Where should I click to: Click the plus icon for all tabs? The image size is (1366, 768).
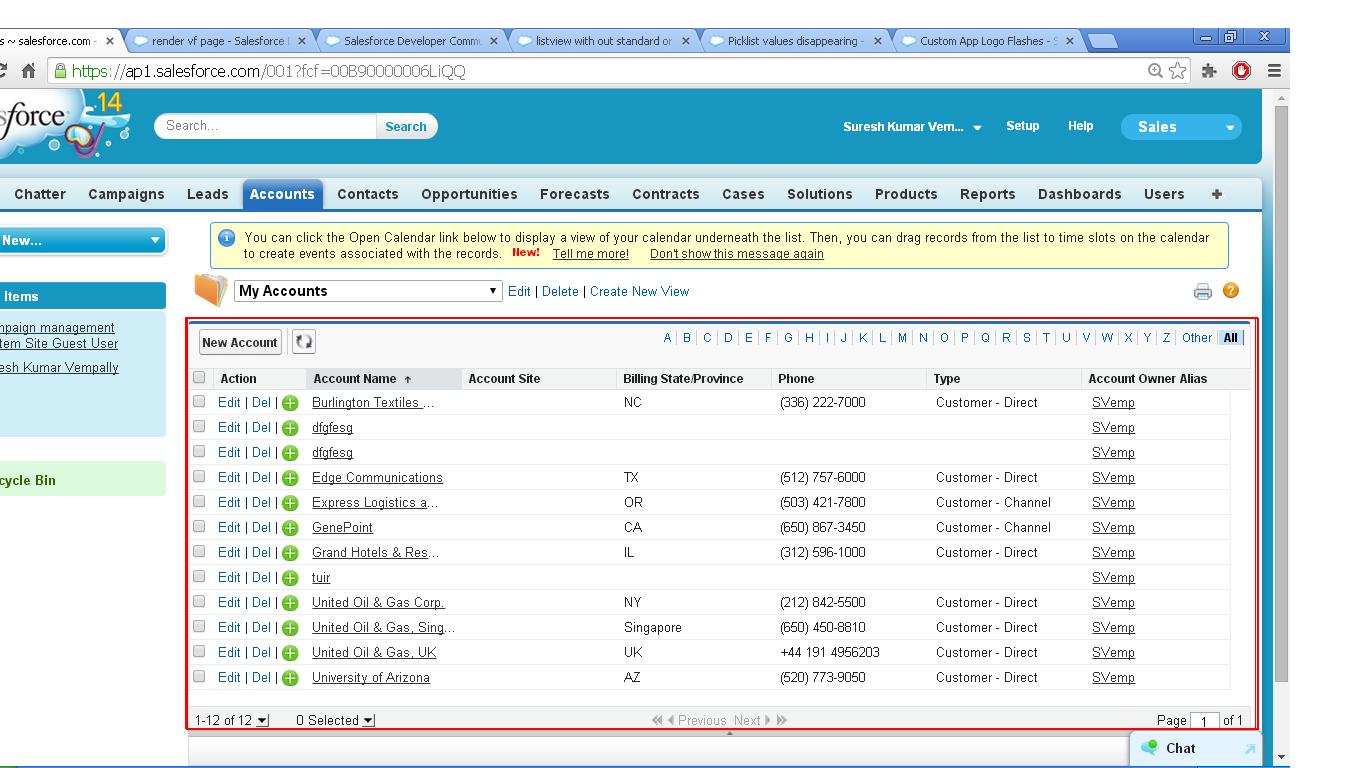click(x=1216, y=194)
